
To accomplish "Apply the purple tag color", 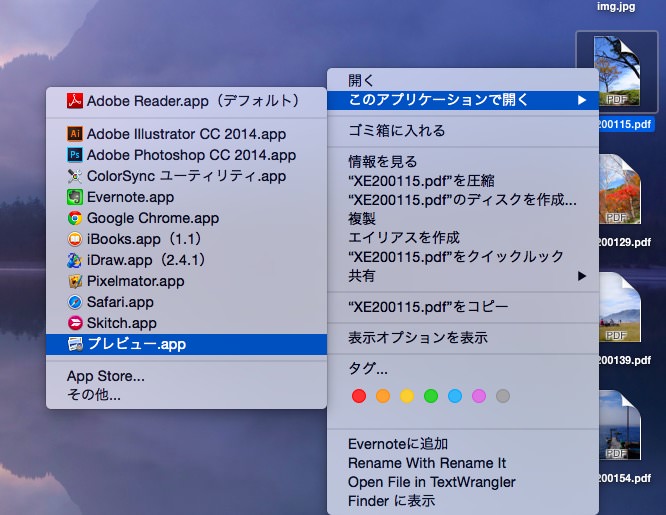I will (x=479, y=396).
